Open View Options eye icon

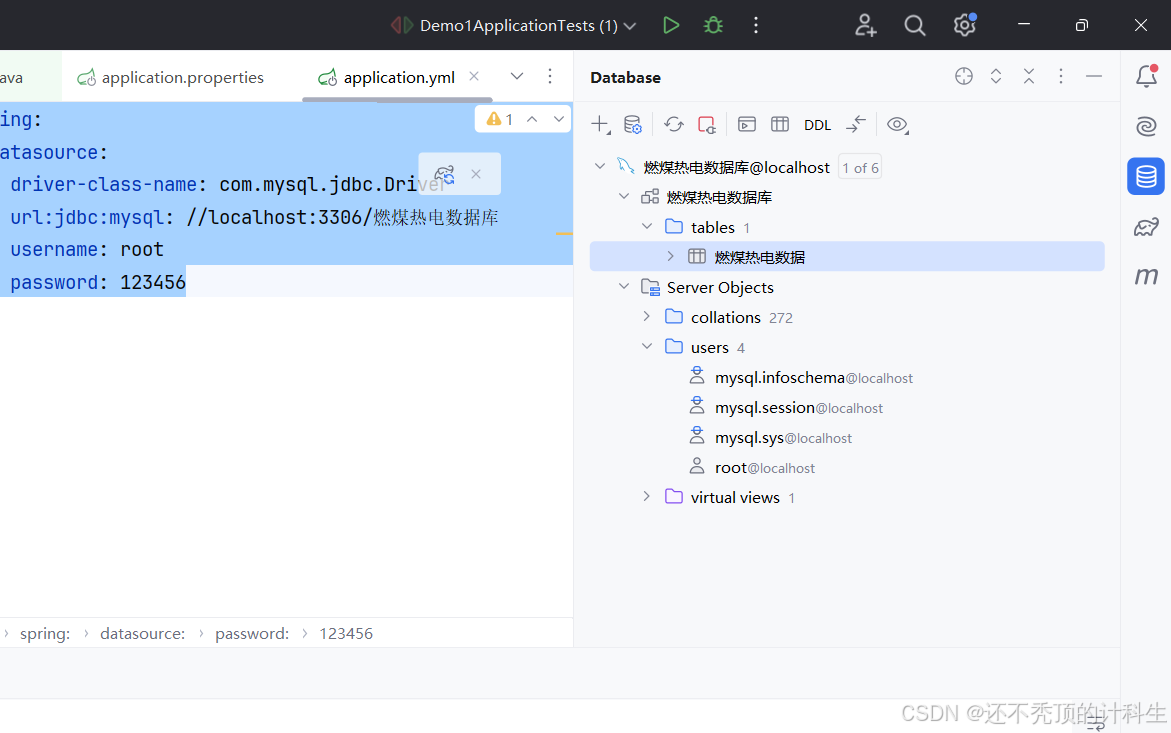898,125
